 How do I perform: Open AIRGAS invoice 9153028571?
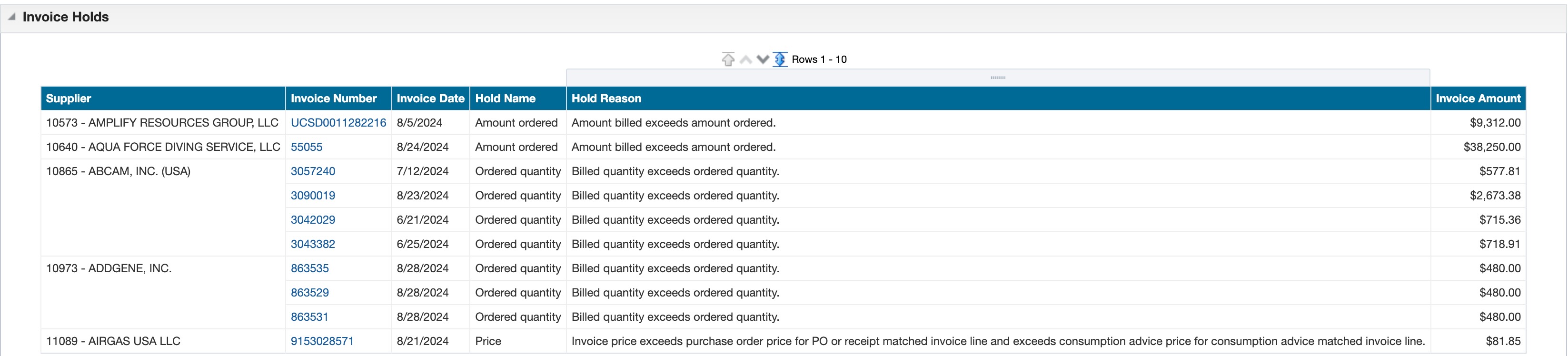[322, 341]
